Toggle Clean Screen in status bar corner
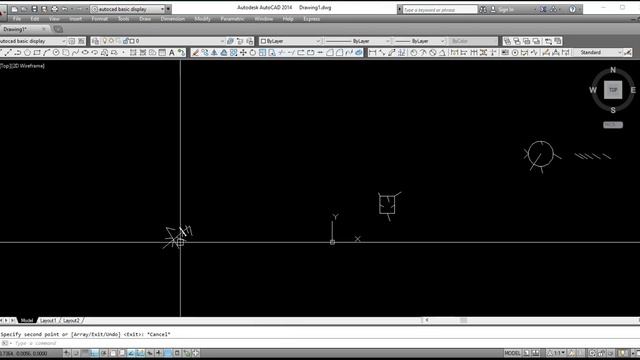This screenshot has width=640, height=360. [x=637, y=353]
